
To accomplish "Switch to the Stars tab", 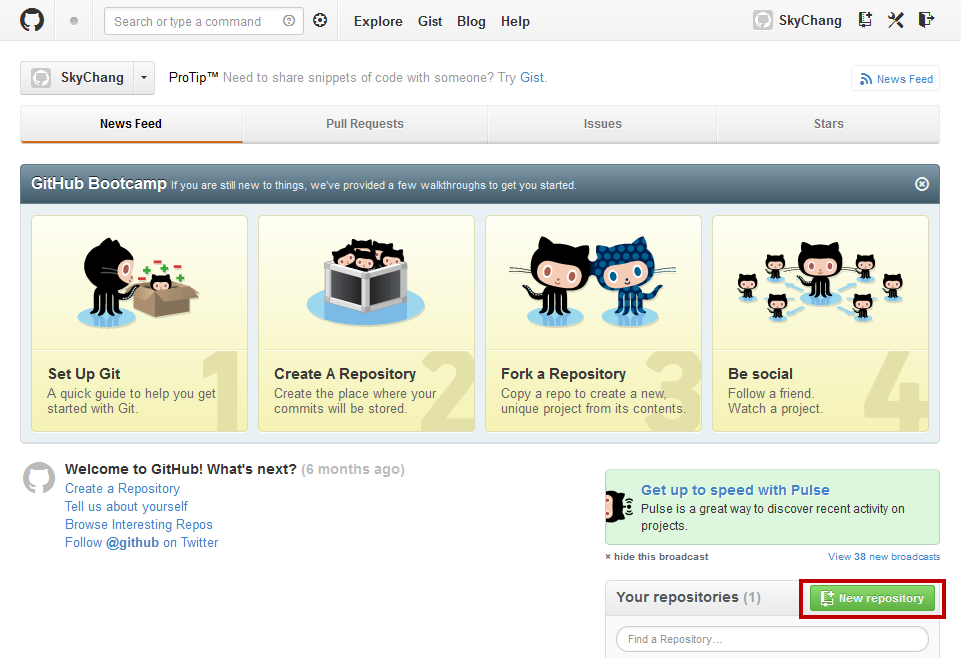I will [x=828, y=124].
